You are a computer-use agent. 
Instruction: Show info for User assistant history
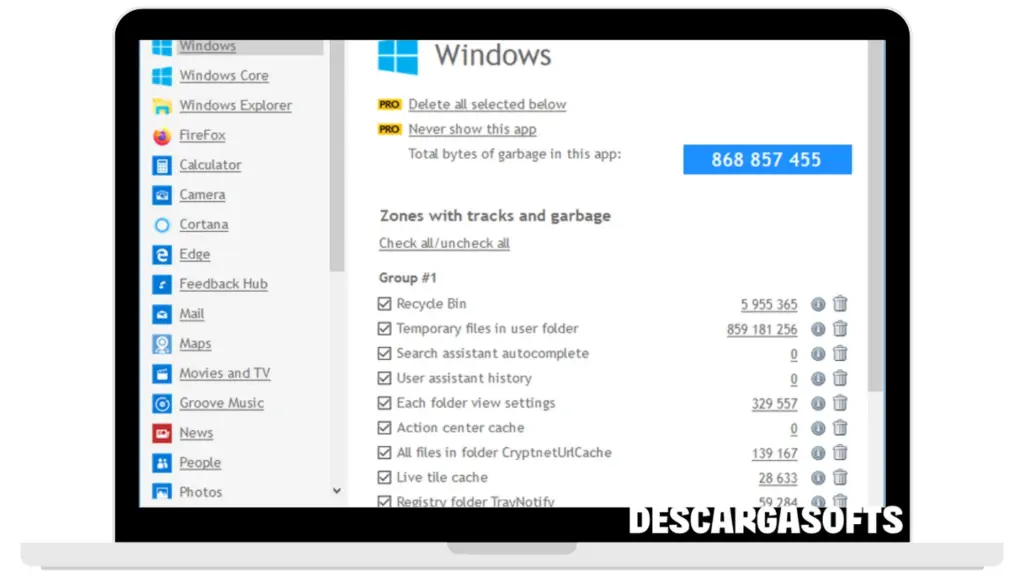click(818, 379)
